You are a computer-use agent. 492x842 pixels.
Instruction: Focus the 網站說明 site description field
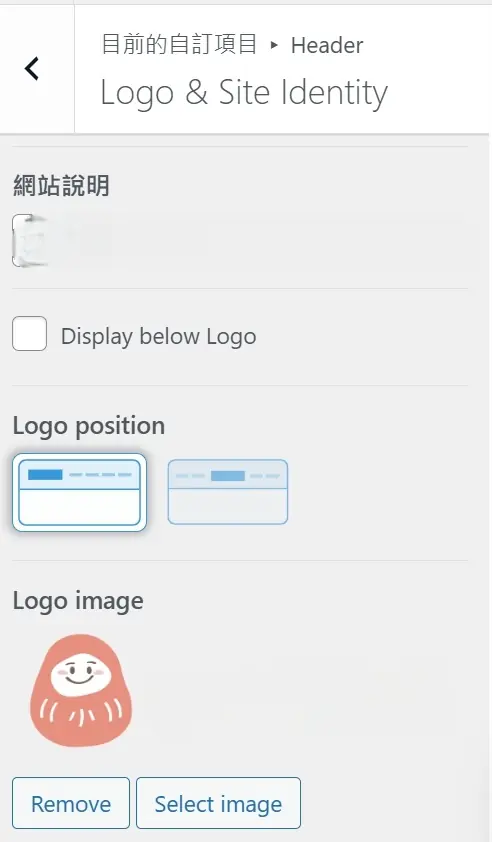[240, 240]
